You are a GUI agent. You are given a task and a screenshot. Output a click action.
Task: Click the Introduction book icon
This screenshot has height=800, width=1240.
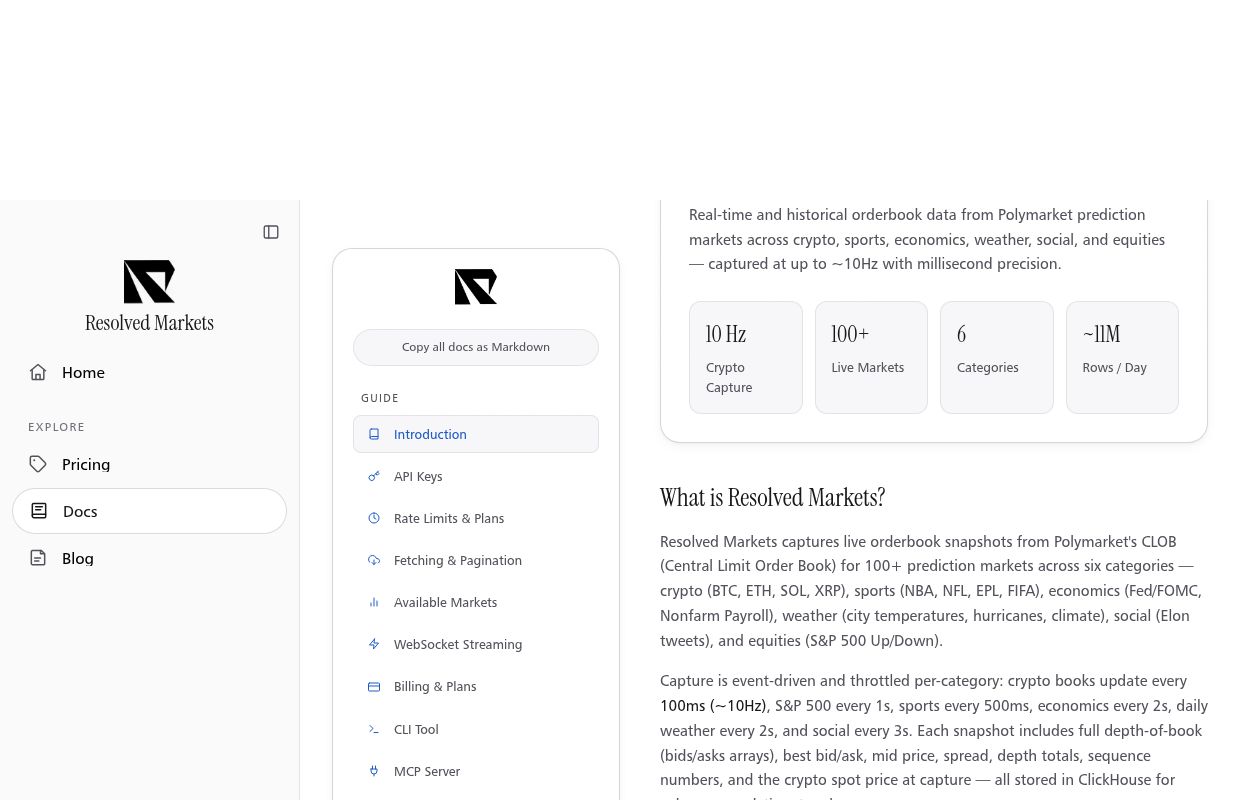(x=374, y=434)
